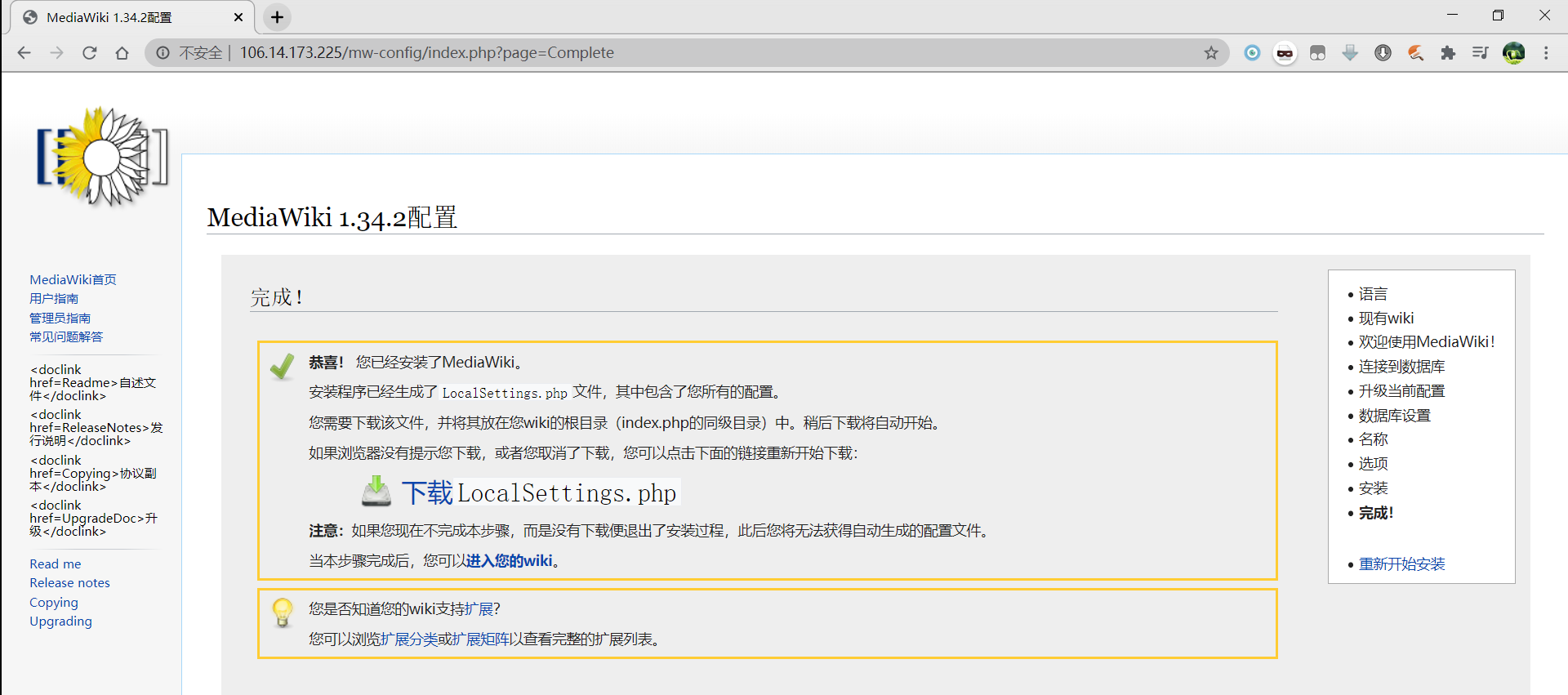1568x695 pixels.
Task: Click the light bulb tip icon
Action: (x=283, y=613)
